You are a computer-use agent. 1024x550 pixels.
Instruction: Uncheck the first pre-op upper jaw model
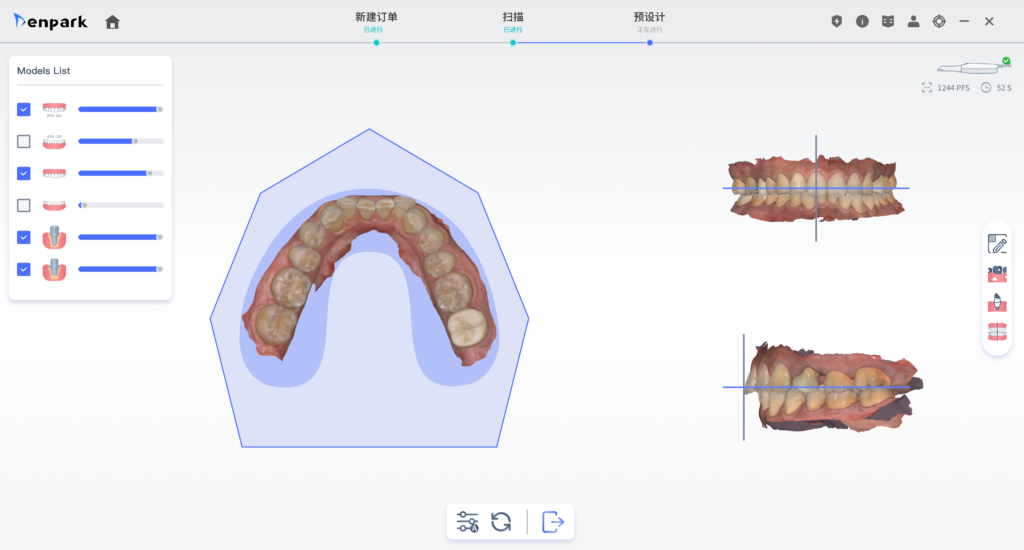tap(24, 109)
